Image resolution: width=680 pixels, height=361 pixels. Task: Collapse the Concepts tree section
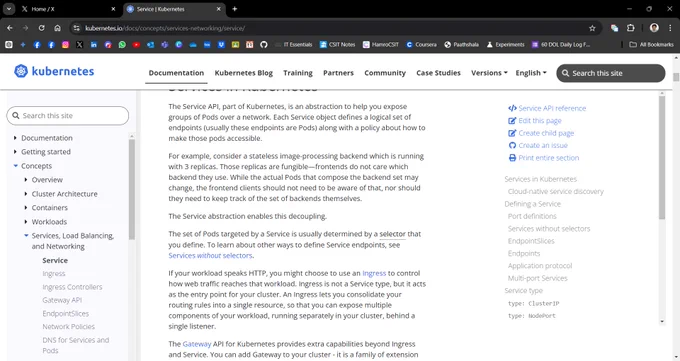point(16,166)
